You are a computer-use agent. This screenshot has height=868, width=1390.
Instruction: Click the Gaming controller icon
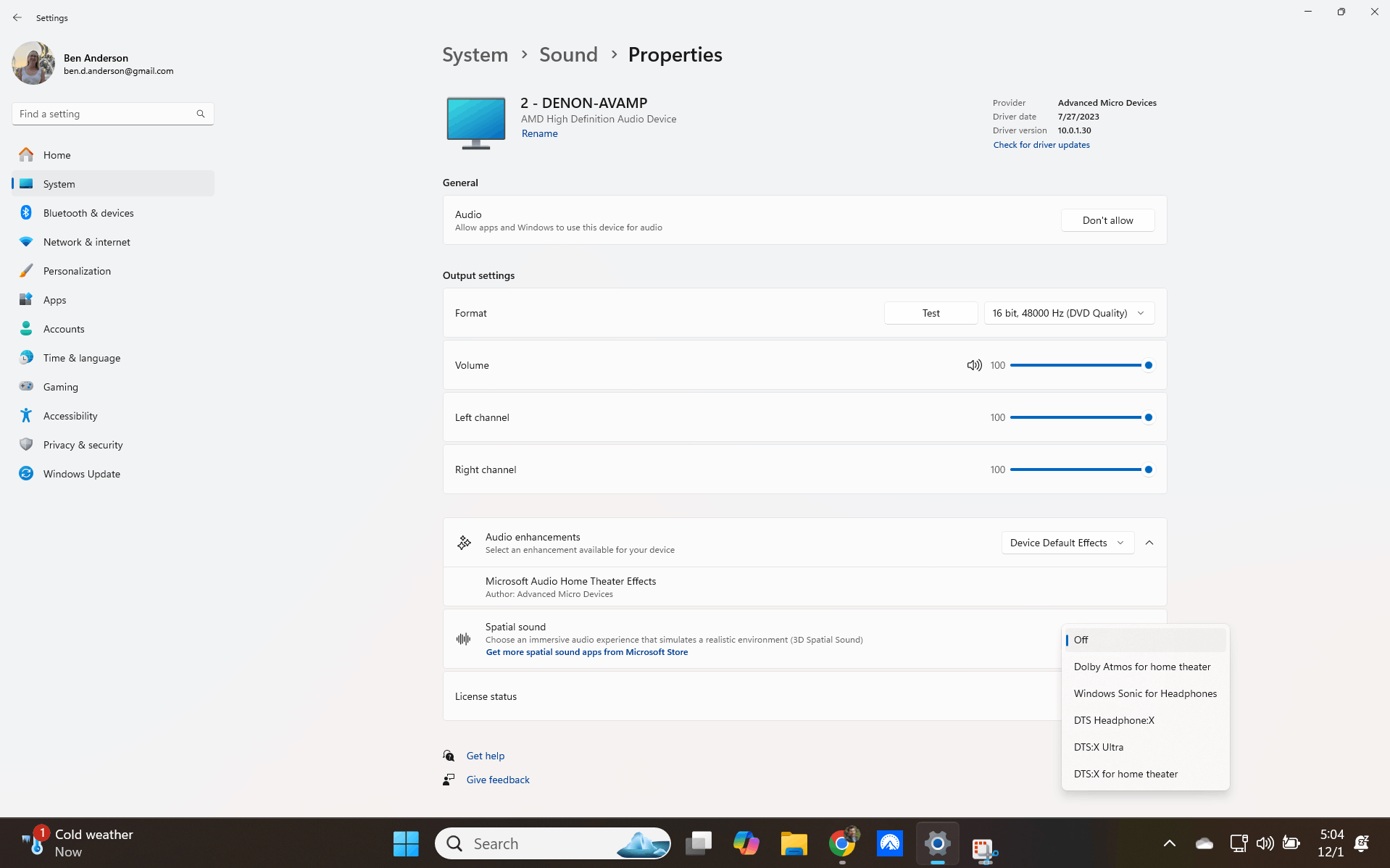26,387
